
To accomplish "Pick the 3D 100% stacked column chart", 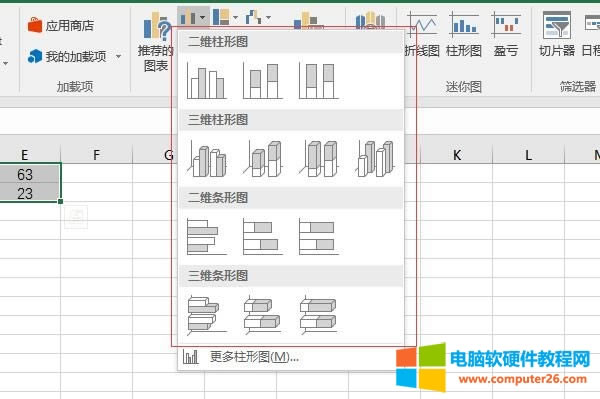I will click(318, 158).
